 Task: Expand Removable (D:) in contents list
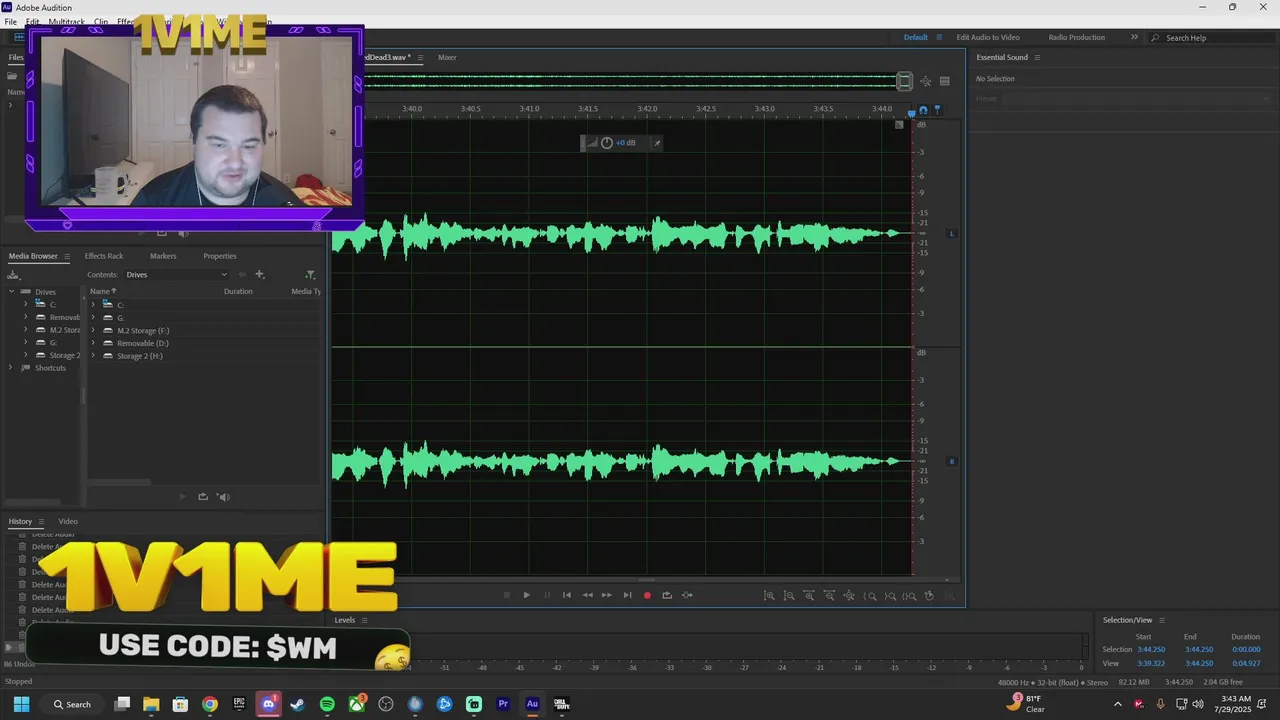pos(93,343)
